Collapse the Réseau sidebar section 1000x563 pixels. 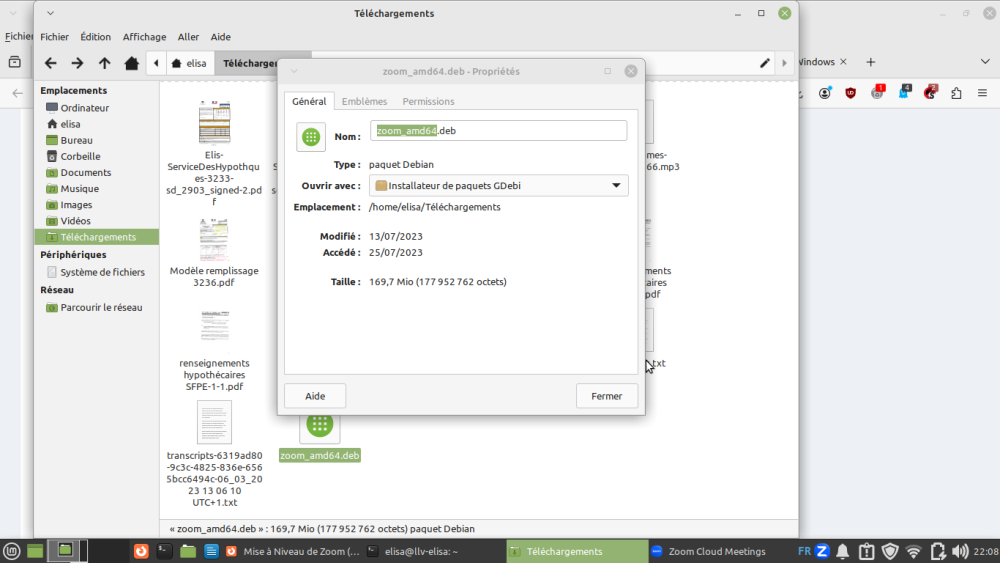57,289
